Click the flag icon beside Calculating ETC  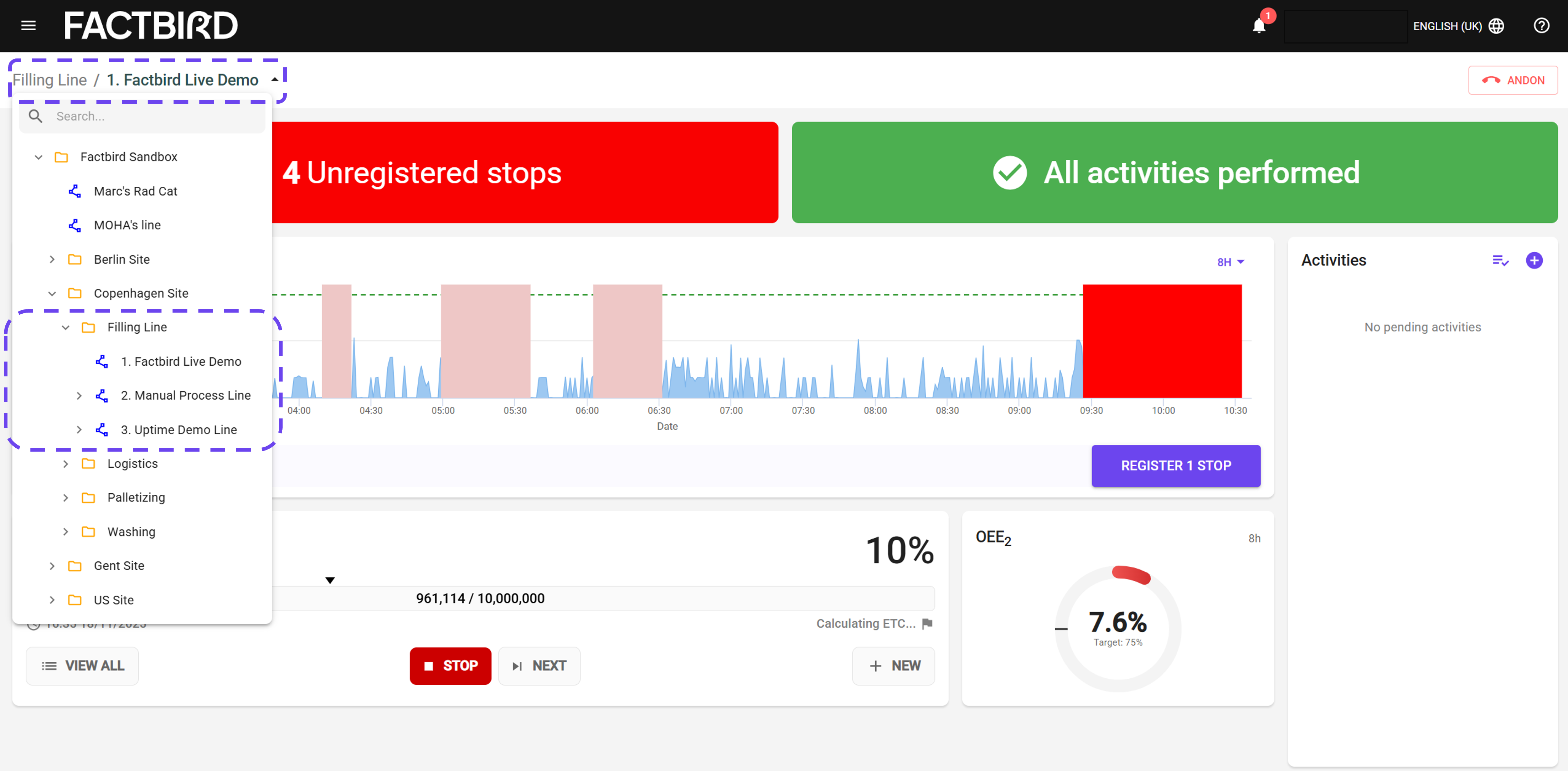pyautogui.click(x=927, y=623)
